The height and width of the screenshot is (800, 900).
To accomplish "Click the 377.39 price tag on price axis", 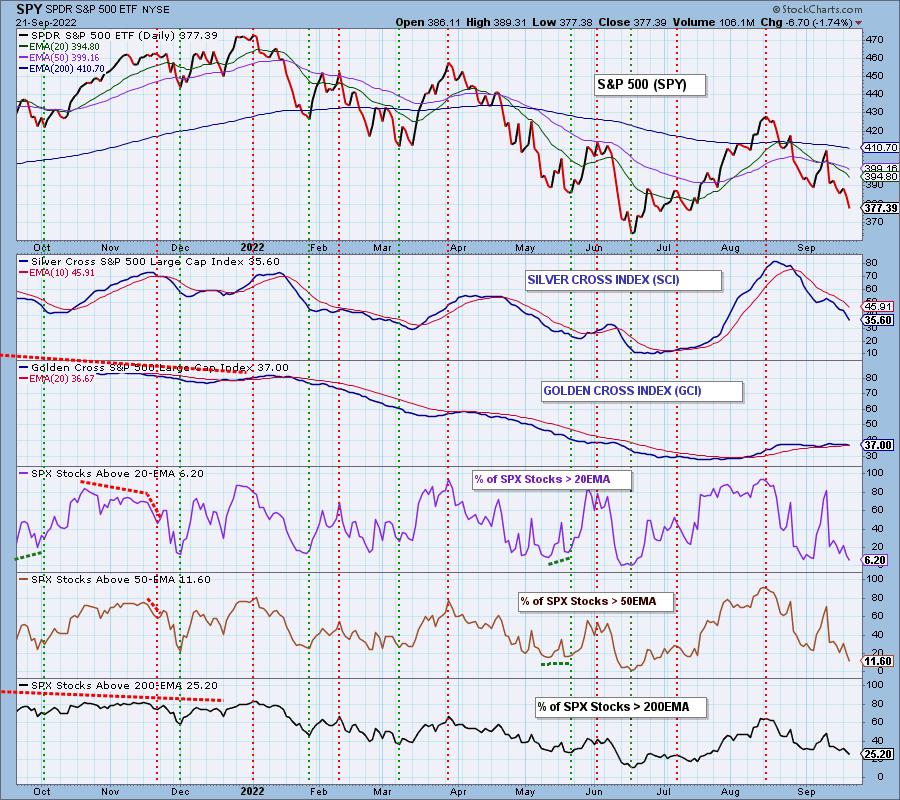I will pos(881,208).
